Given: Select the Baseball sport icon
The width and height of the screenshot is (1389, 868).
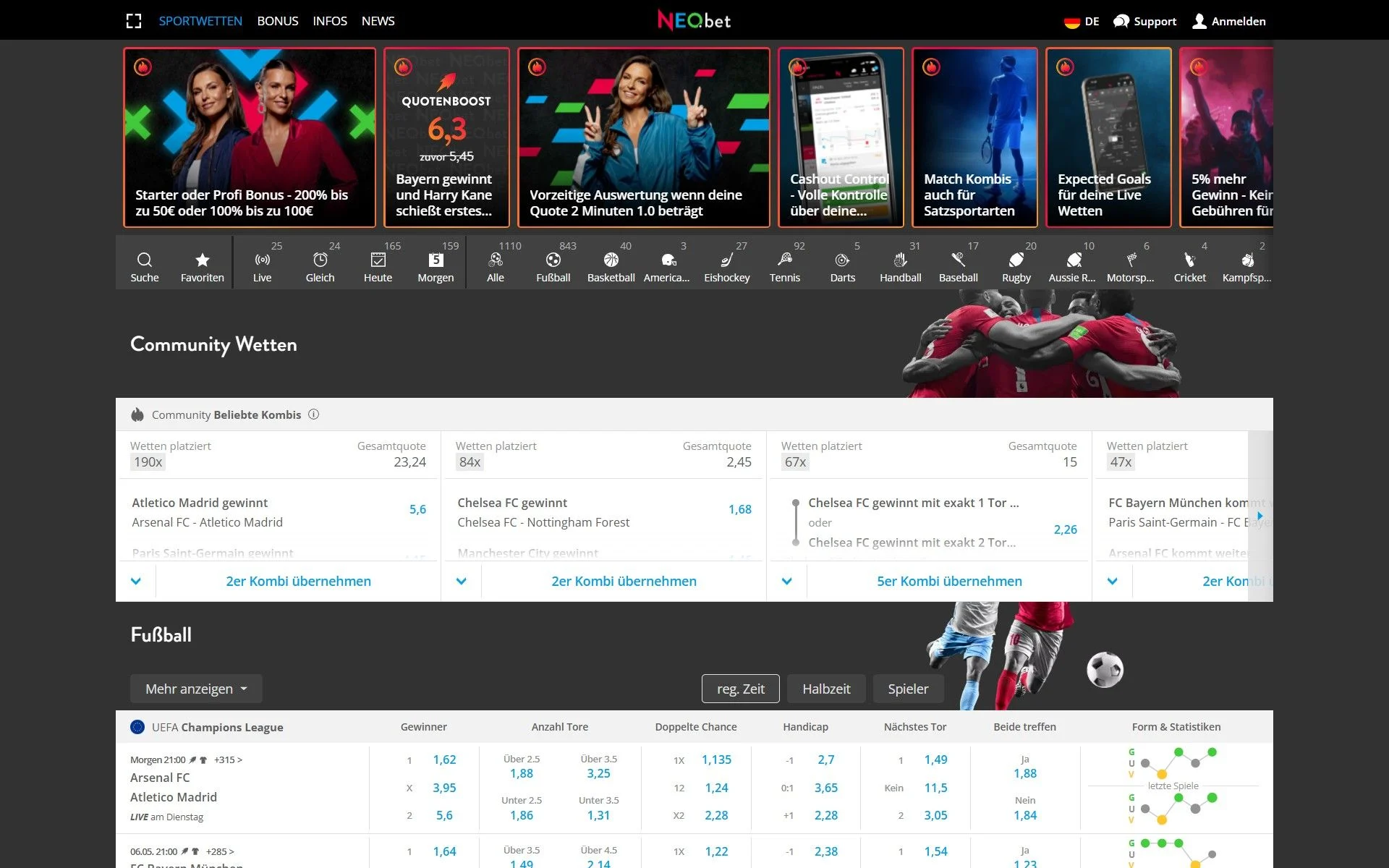Looking at the screenshot, I should tap(959, 260).
